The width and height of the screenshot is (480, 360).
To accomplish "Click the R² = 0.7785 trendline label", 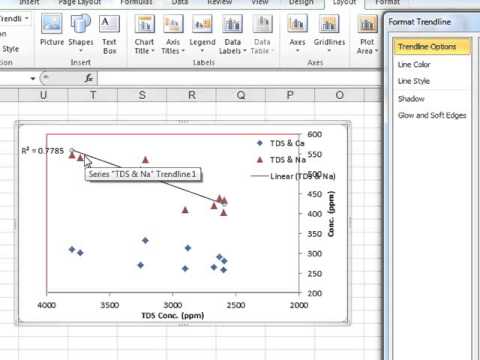I will (42, 151).
